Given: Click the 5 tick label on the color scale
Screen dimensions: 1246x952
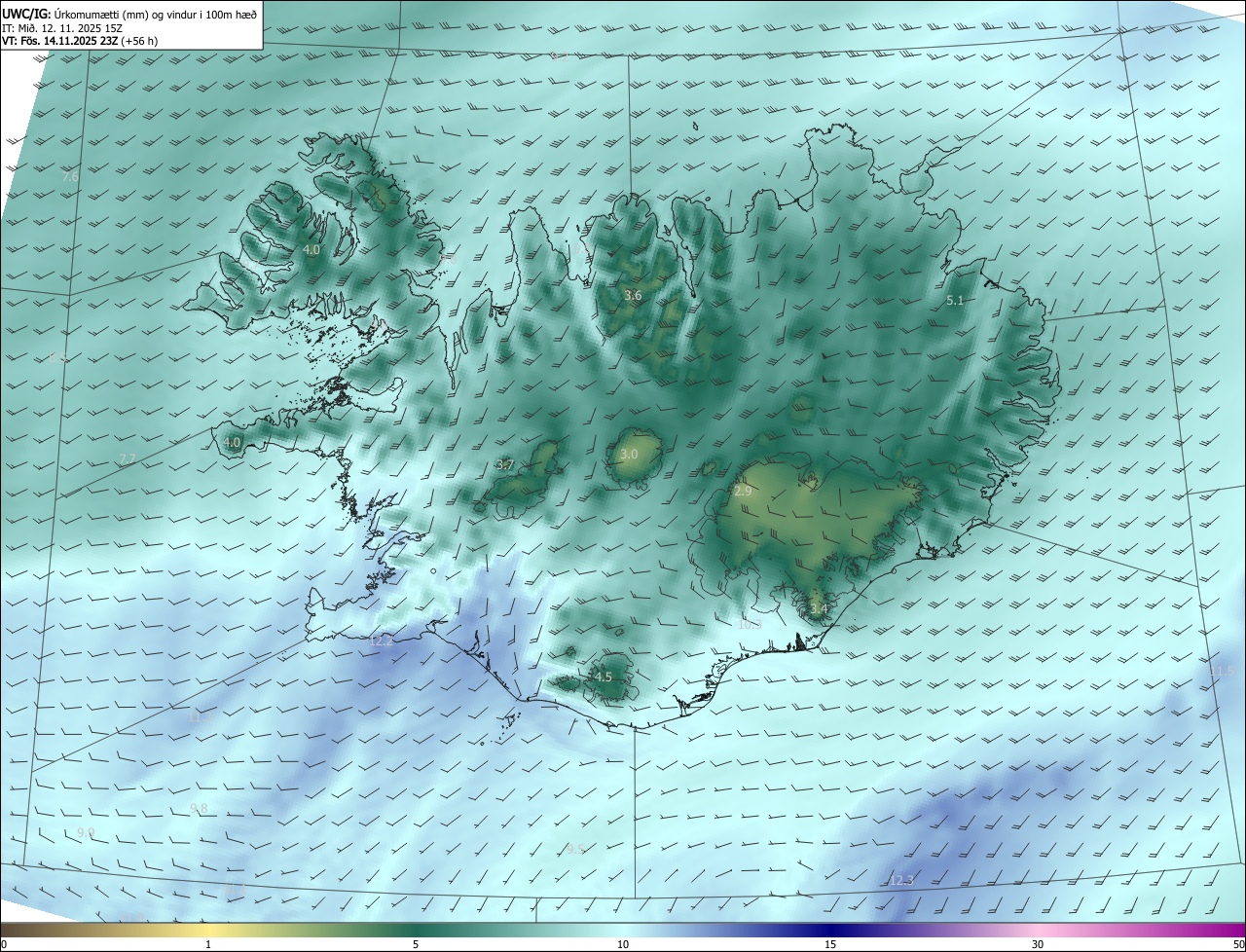Looking at the screenshot, I should (x=416, y=944).
